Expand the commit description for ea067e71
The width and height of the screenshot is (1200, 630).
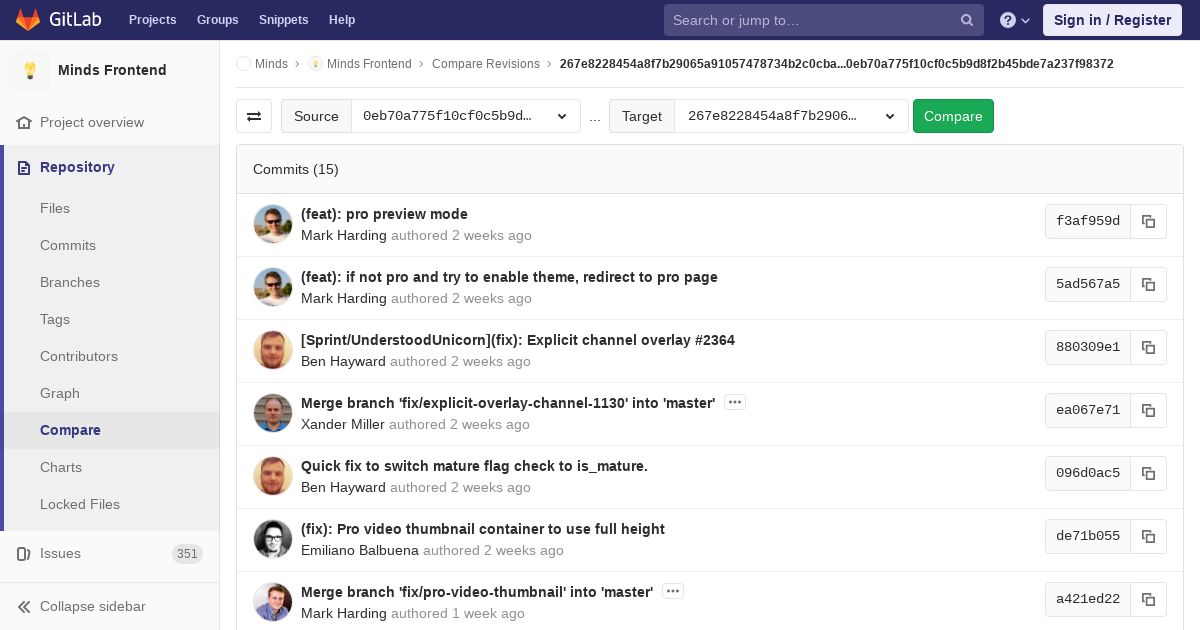735,402
